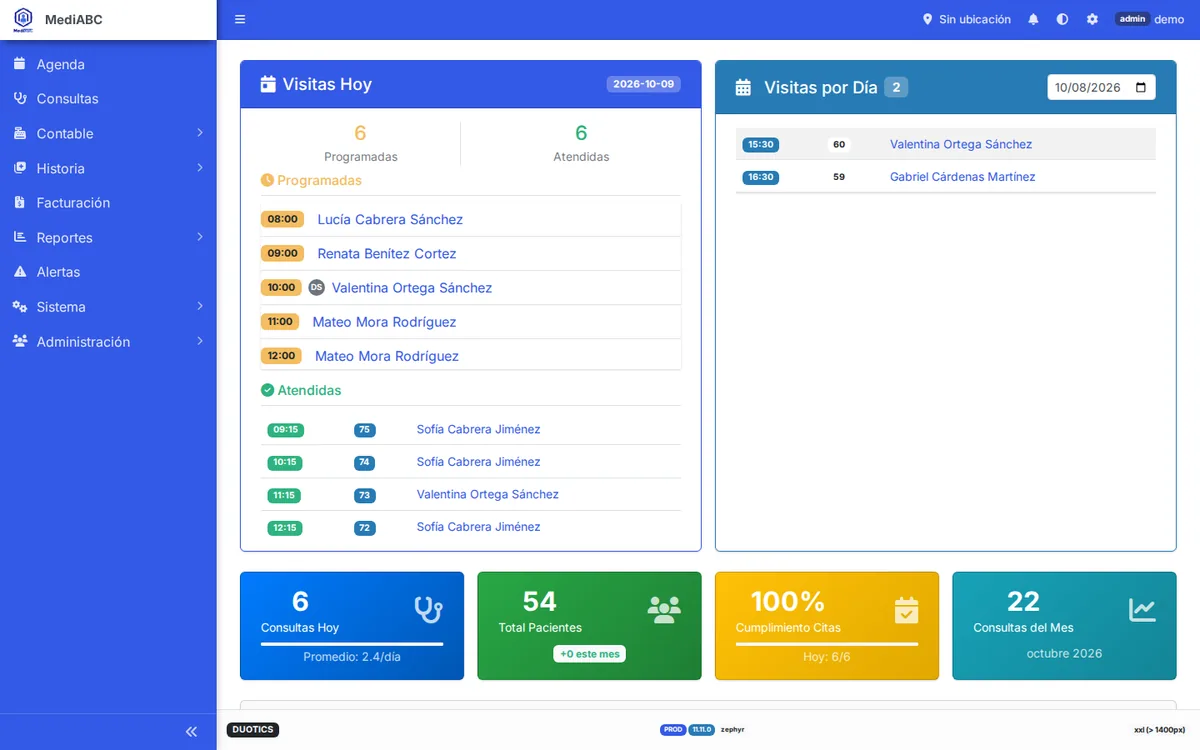Open the date picker calendar icon
The width and height of the screenshot is (1200, 750).
[x=1141, y=88]
